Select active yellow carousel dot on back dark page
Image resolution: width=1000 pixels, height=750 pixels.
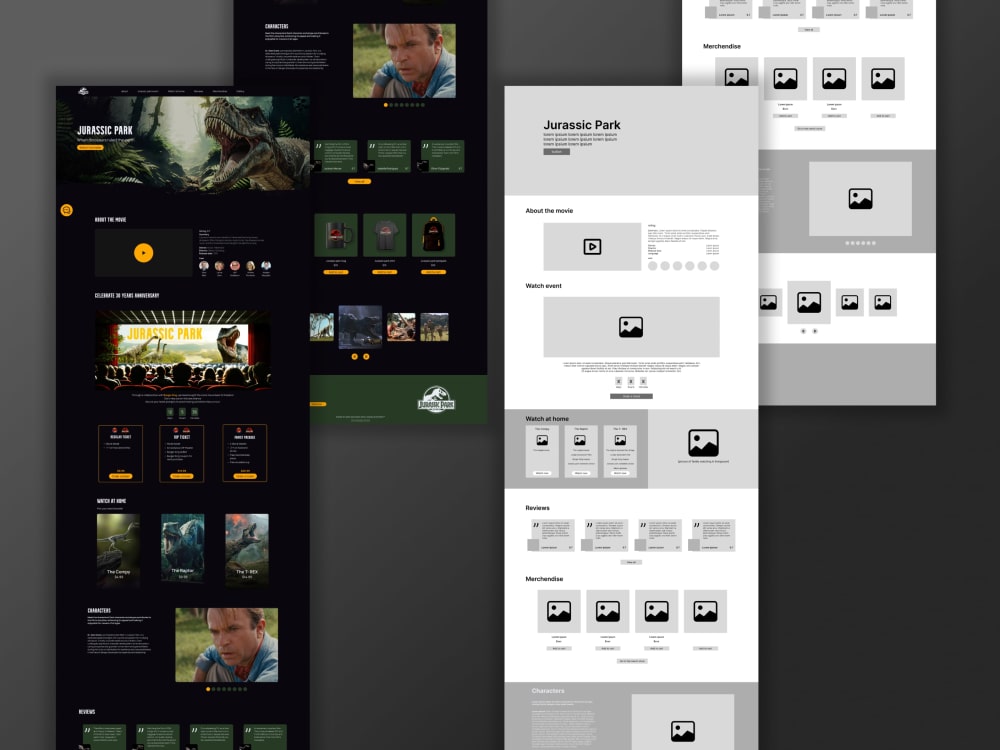tap(385, 105)
